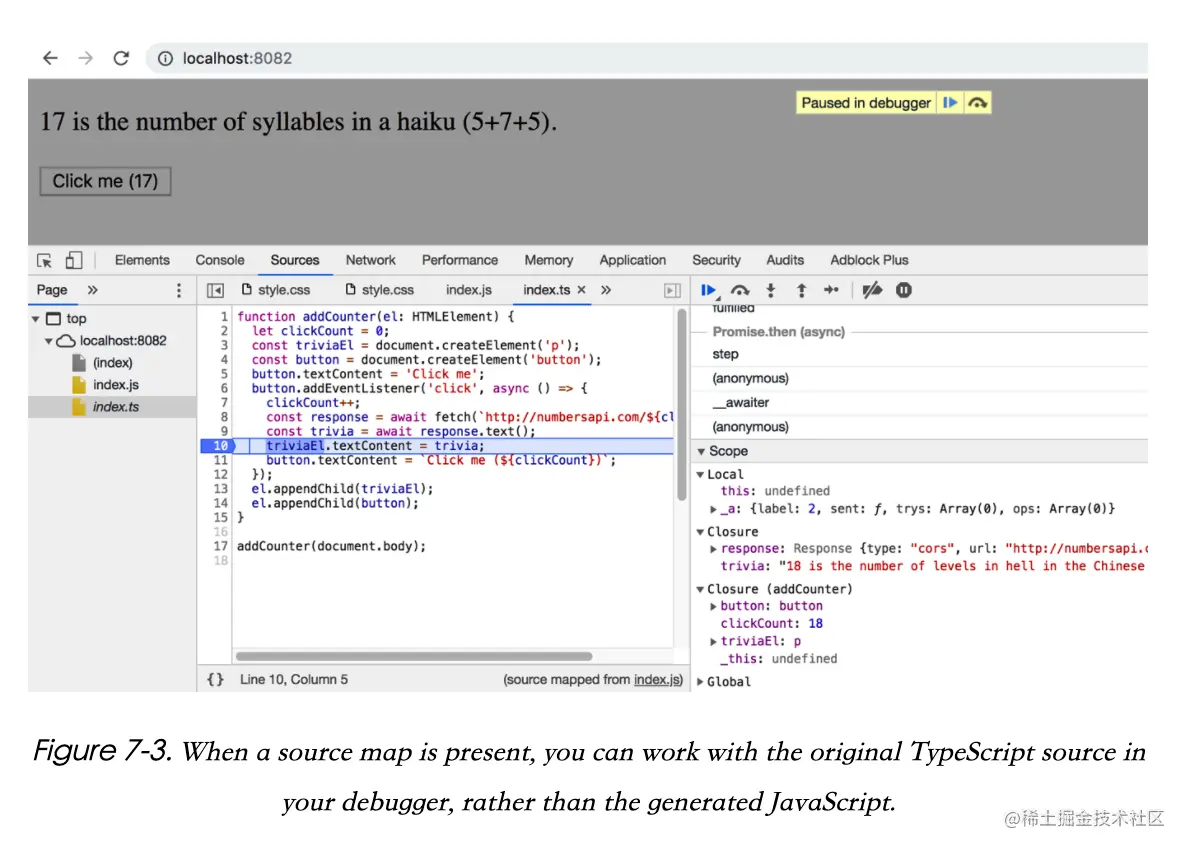Viewport: 1188px width, 852px height.
Task: Step into next function call
Action: click(771, 290)
